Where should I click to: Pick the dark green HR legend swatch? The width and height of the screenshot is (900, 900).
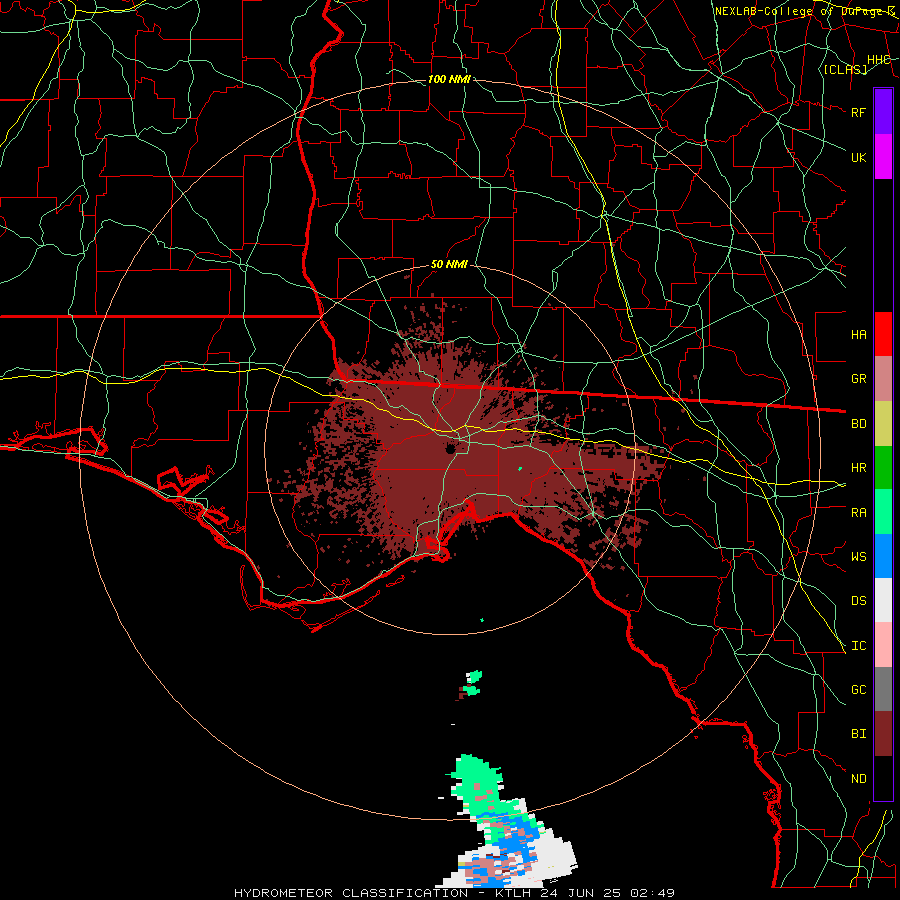[x=883, y=468]
